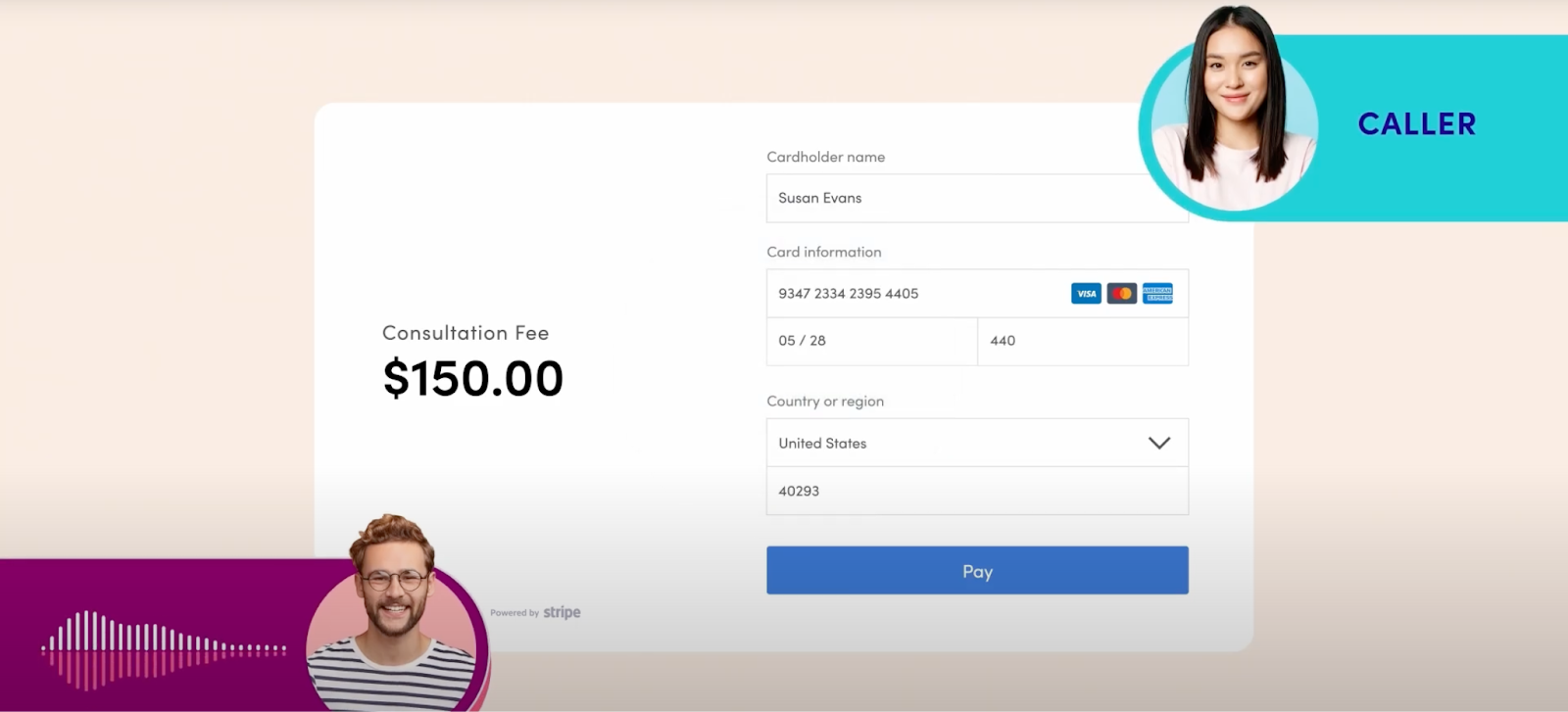Click the CALLER label banner
This screenshot has width=1568, height=712.
point(1417,124)
